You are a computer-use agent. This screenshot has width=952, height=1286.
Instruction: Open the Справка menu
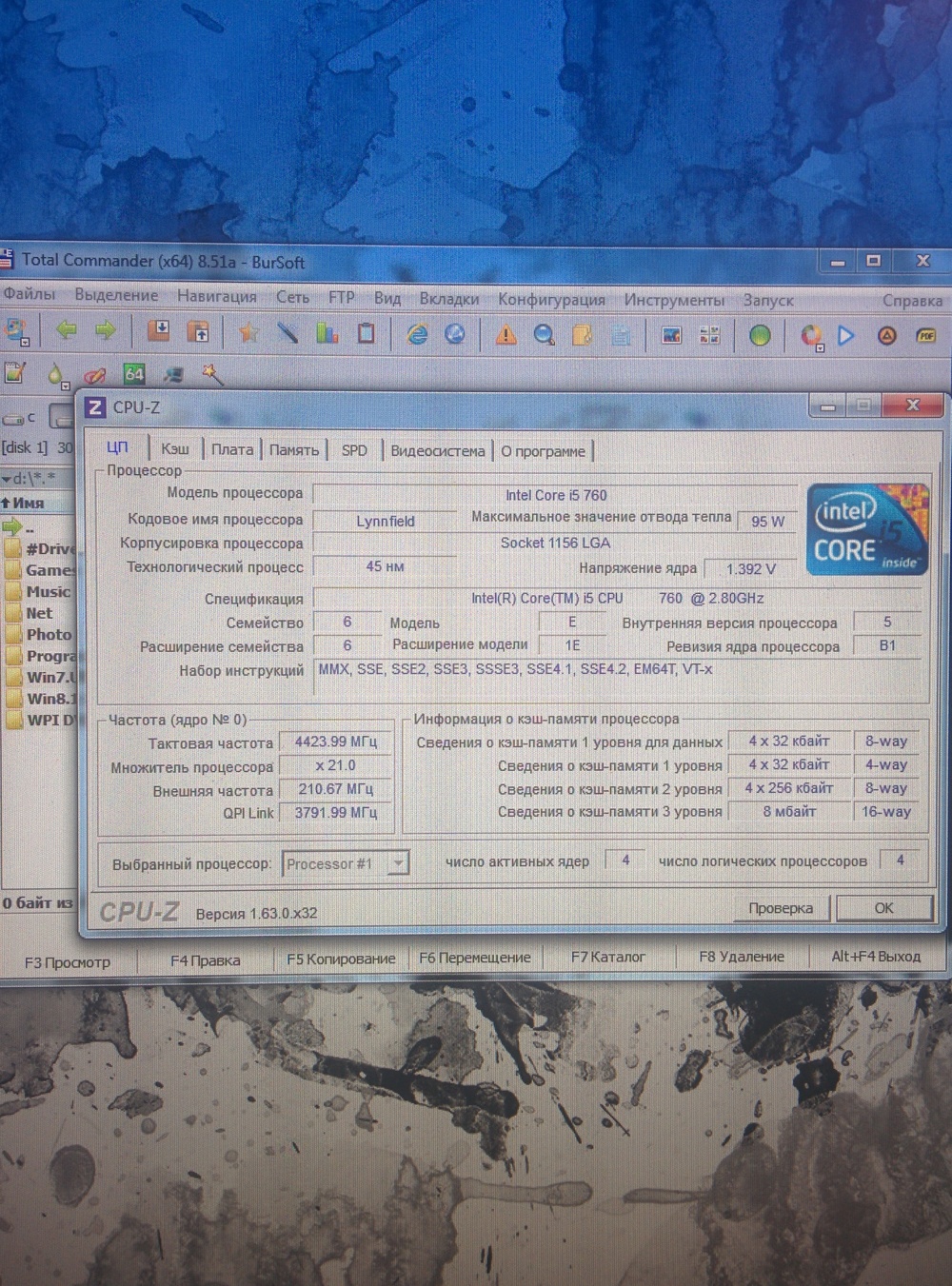[912, 301]
